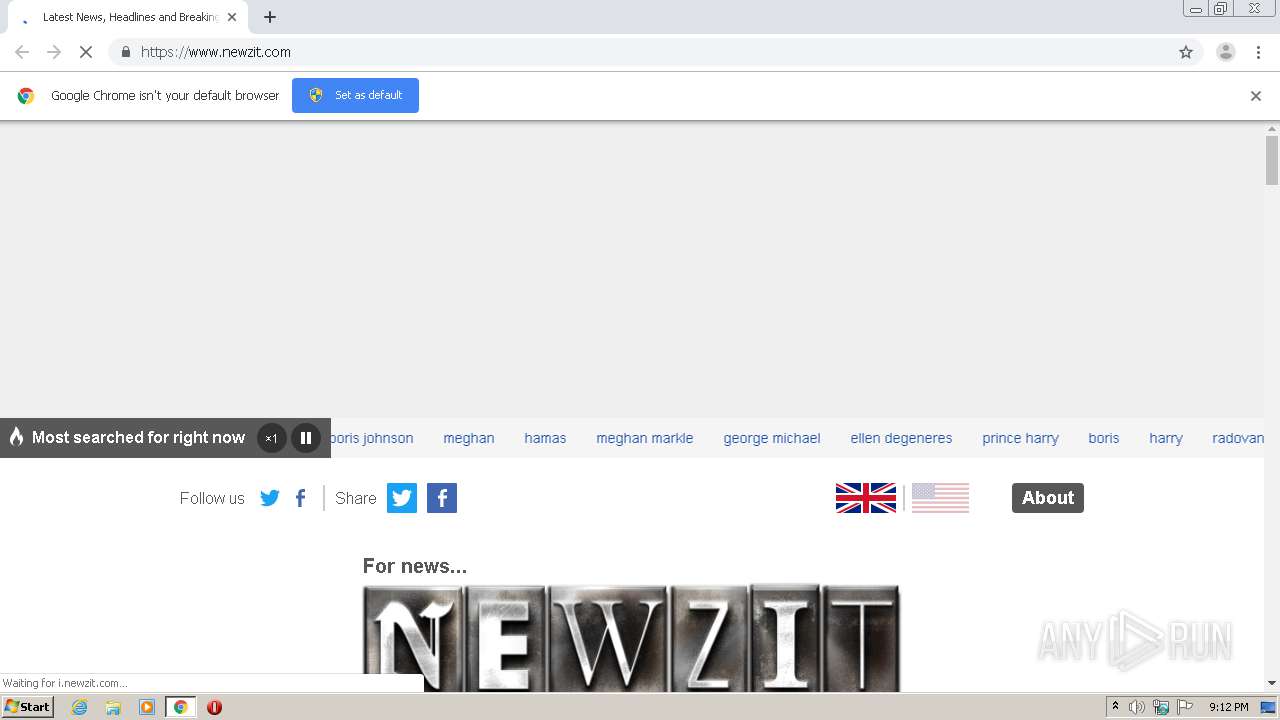This screenshot has height=720, width=1280.
Task: Select the Chrome taskbar button
Action: tap(181, 707)
